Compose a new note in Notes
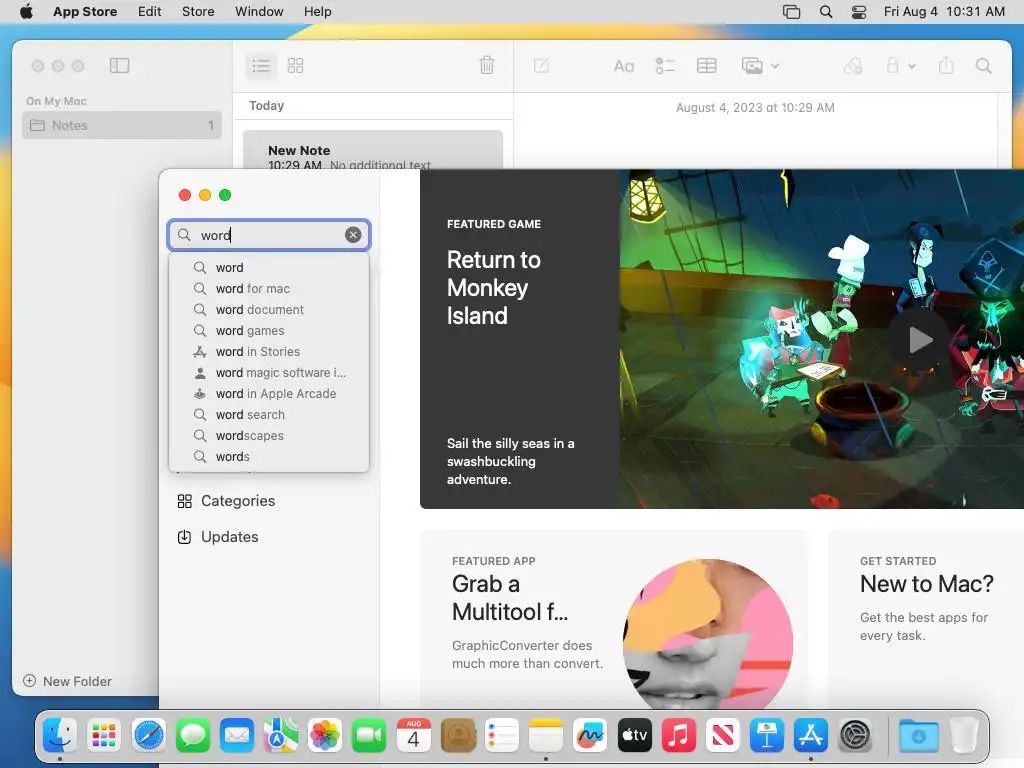This screenshot has width=1024, height=768. pos(541,65)
